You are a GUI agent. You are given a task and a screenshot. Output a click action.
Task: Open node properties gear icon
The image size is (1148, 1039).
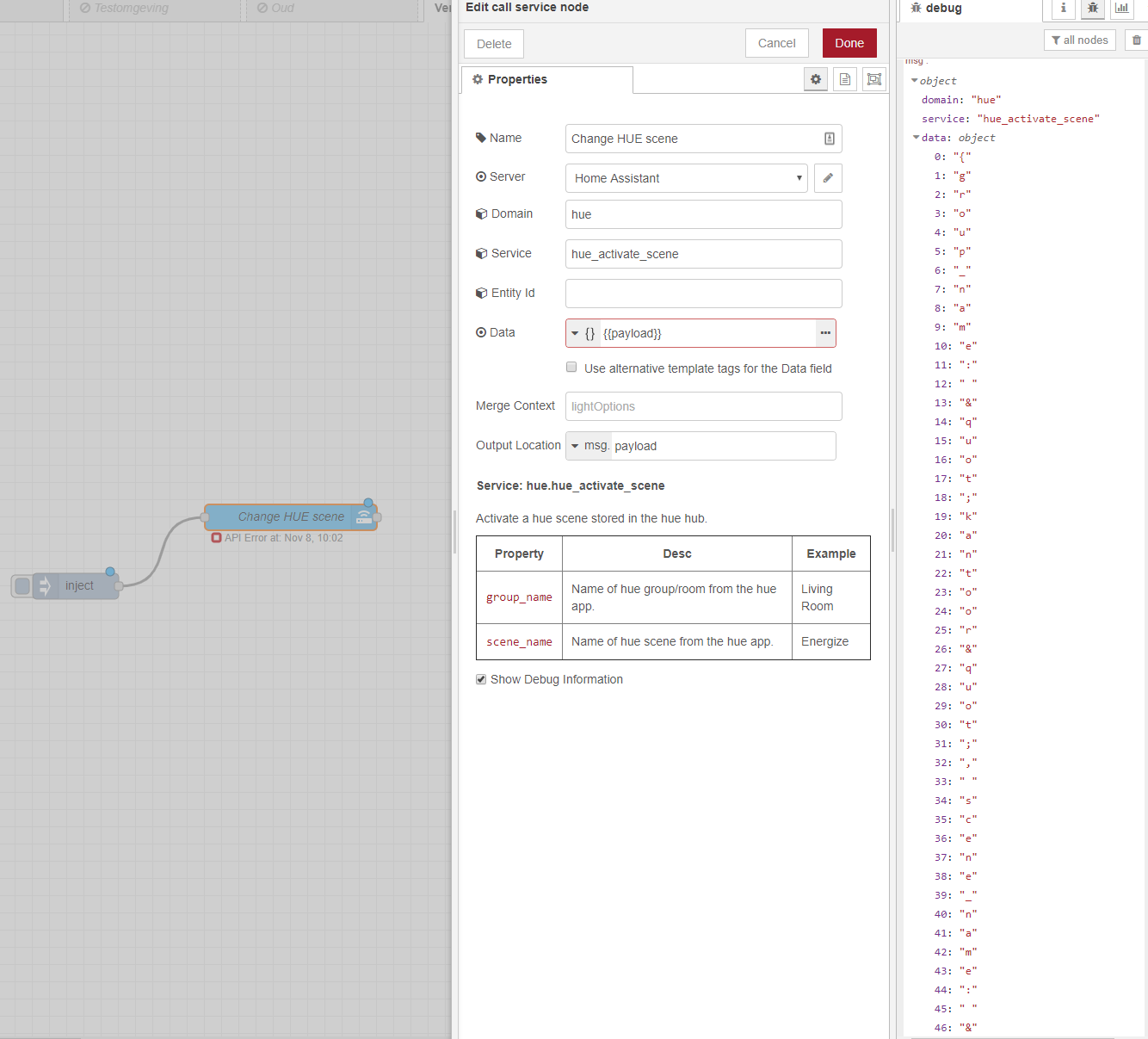(816, 79)
